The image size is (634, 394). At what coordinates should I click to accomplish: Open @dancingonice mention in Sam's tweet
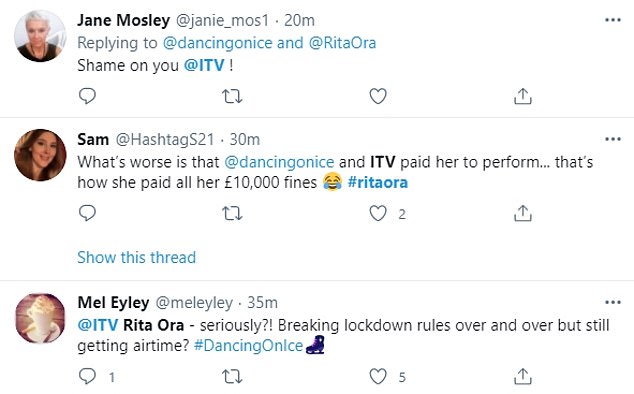coord(279,162)
